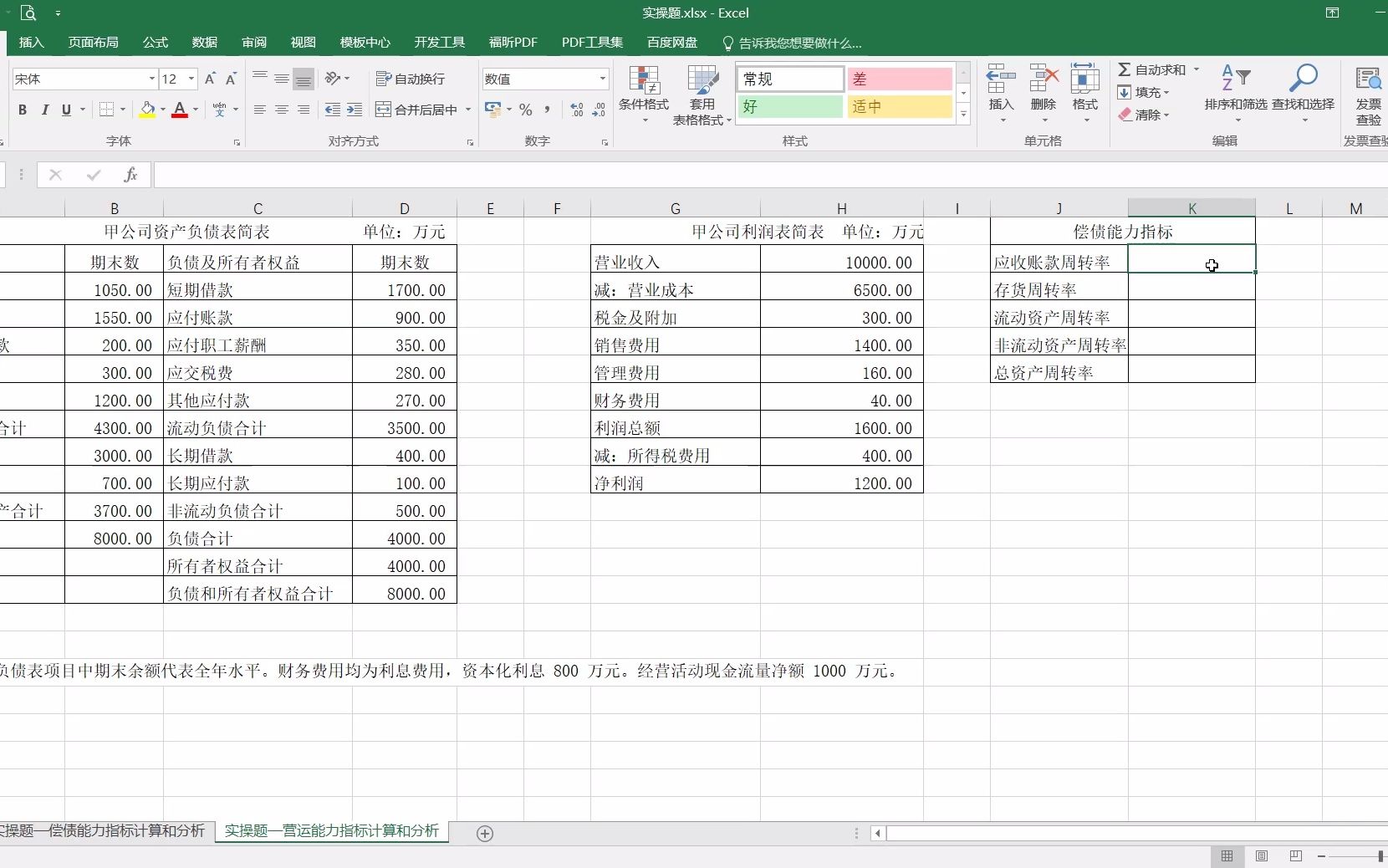Switch to page layout view
Image resolution: width=1388 pixels, height=868 pixels.
coord(1262,855)
